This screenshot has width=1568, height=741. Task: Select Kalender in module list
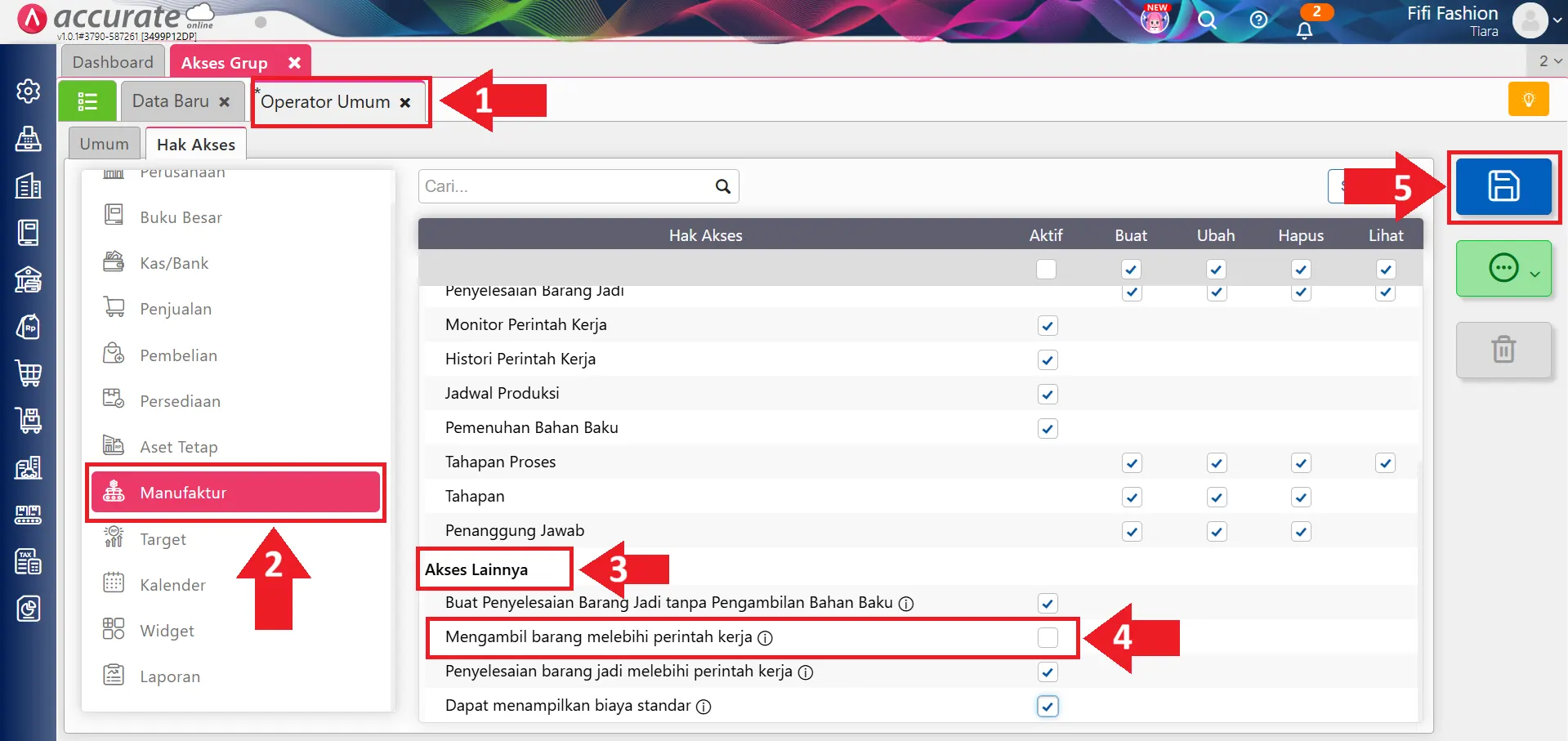(x=236, y=585)
